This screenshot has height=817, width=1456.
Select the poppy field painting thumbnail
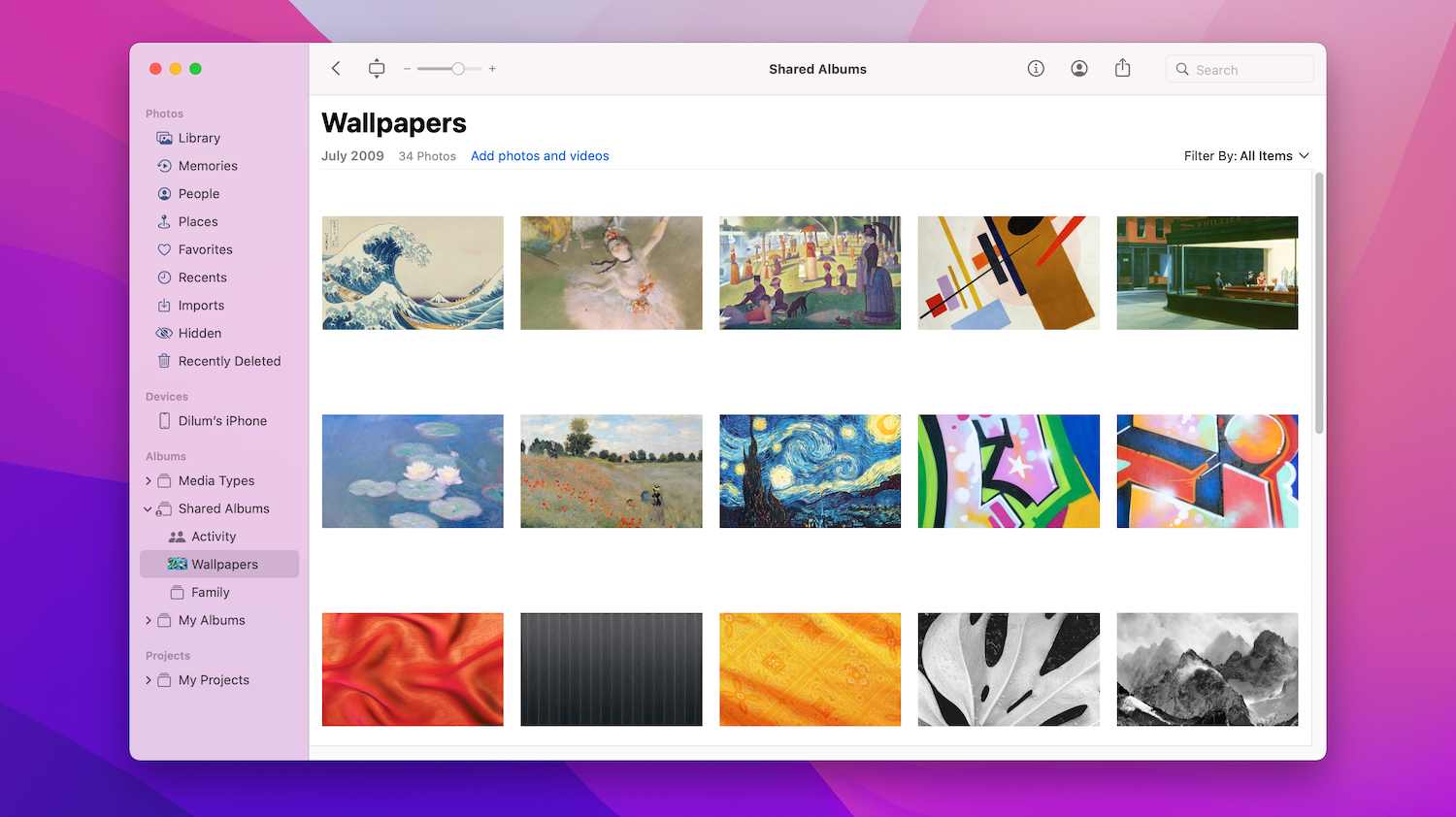[x=612, y=472]
